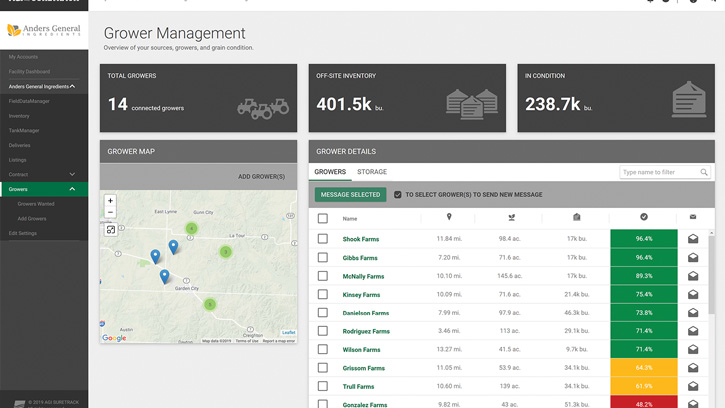Open Inventory in the sidebar
The width and height of the screenshot is (725, 408).
19,116
